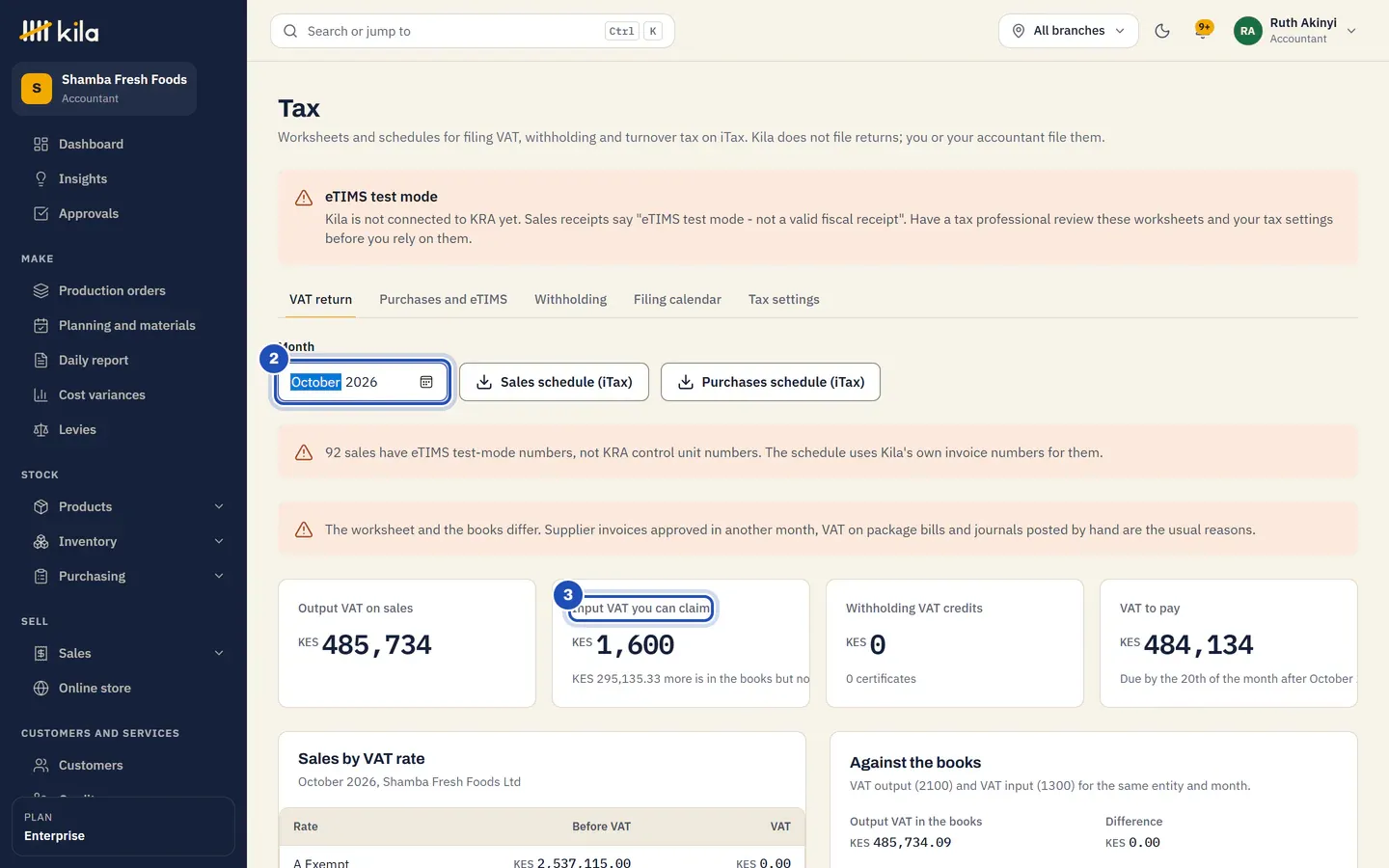This screenshot has height=868, width=1389.
Task: Go to the Tax settings tab
Action: click(783, 299)
